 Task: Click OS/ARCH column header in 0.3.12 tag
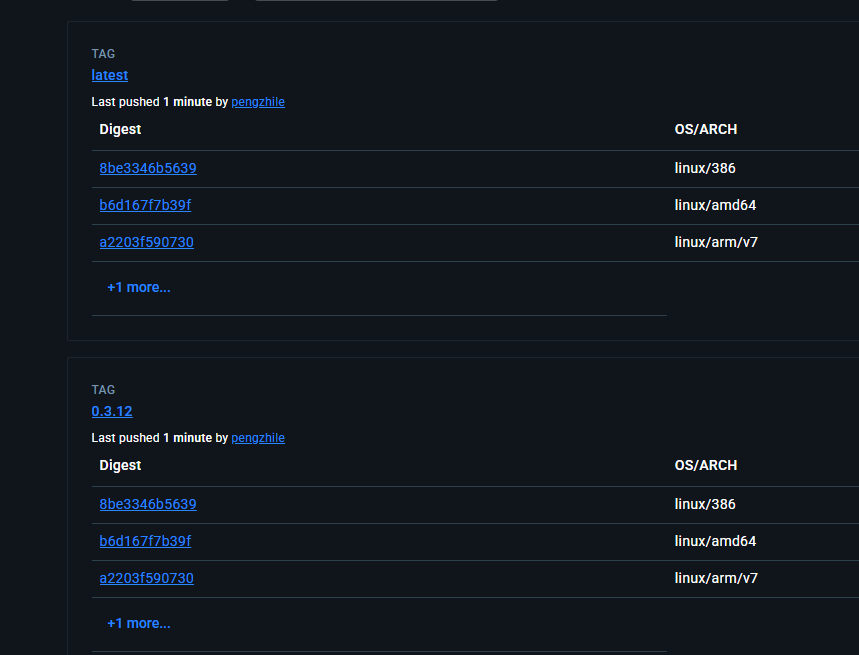(x=706, y=466)
